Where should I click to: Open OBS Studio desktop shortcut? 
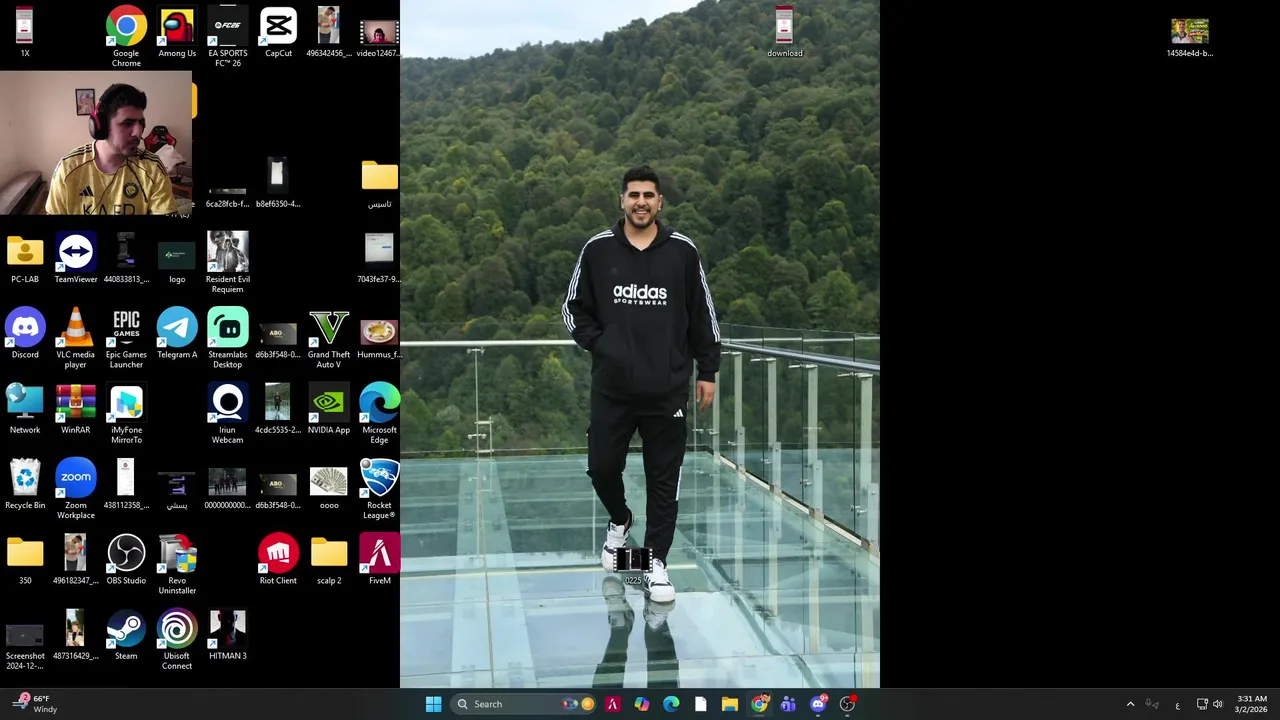[126, 560]
